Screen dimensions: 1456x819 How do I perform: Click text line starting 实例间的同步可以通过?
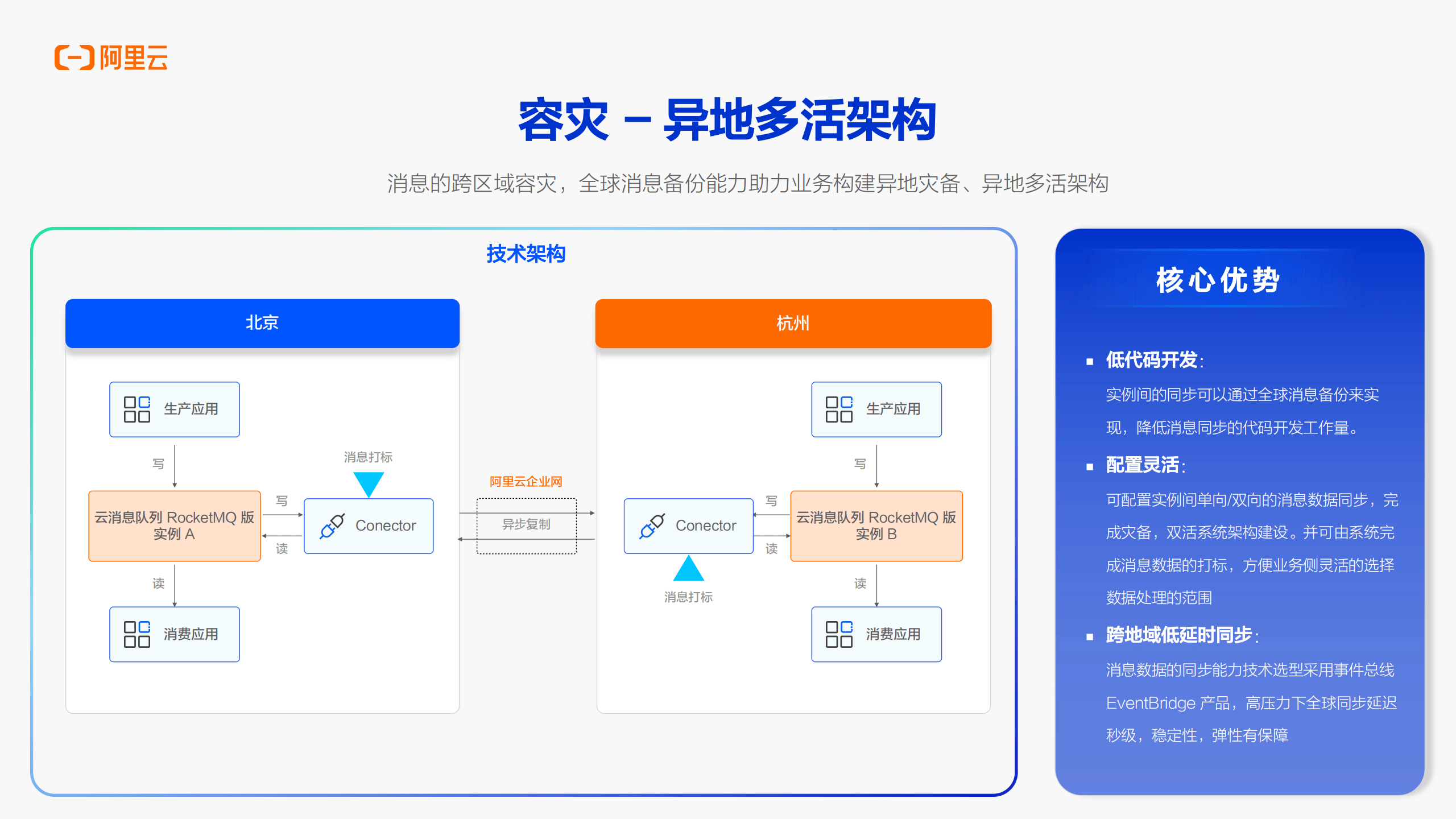point(1243,395)
